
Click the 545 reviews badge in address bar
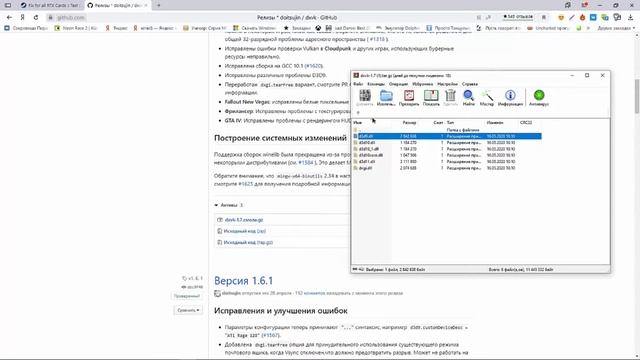coord(518,17)
